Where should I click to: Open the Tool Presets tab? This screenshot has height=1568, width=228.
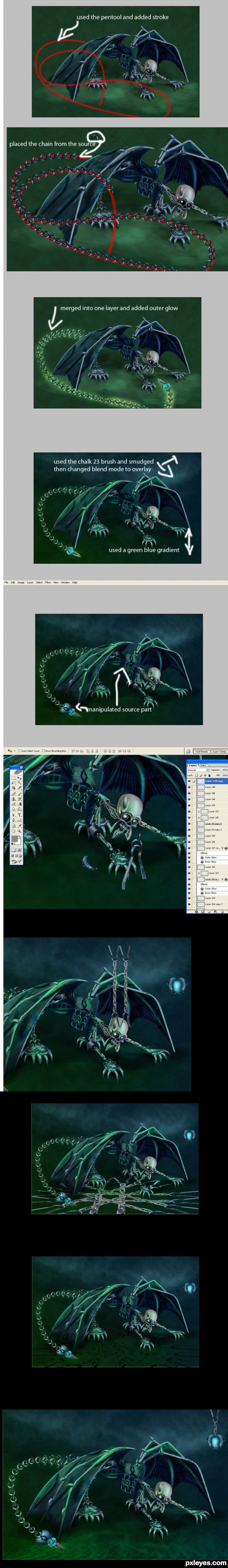click(202, 752)
